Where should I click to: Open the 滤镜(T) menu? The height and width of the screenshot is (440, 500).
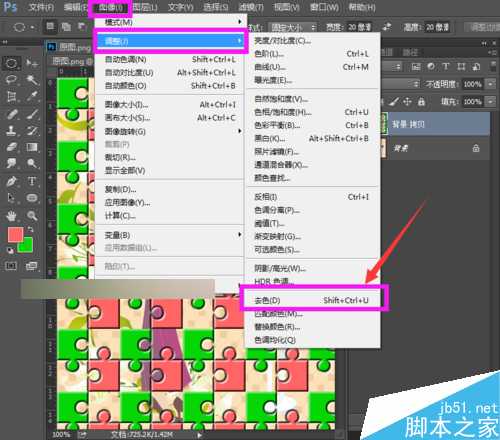pyautogui.click(x=251, y=7)
